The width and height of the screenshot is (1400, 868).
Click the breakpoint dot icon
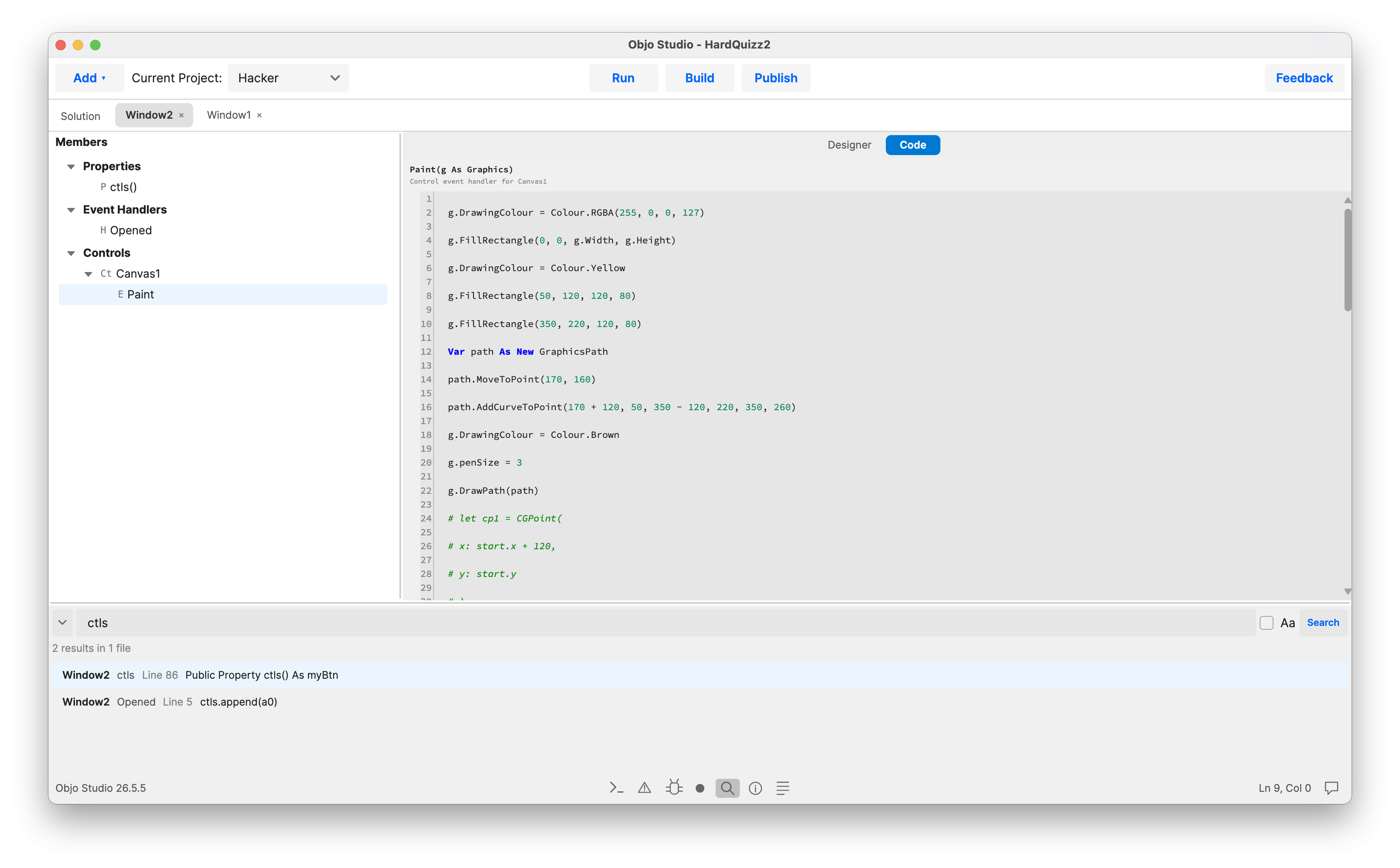click(x=700, y=788)
